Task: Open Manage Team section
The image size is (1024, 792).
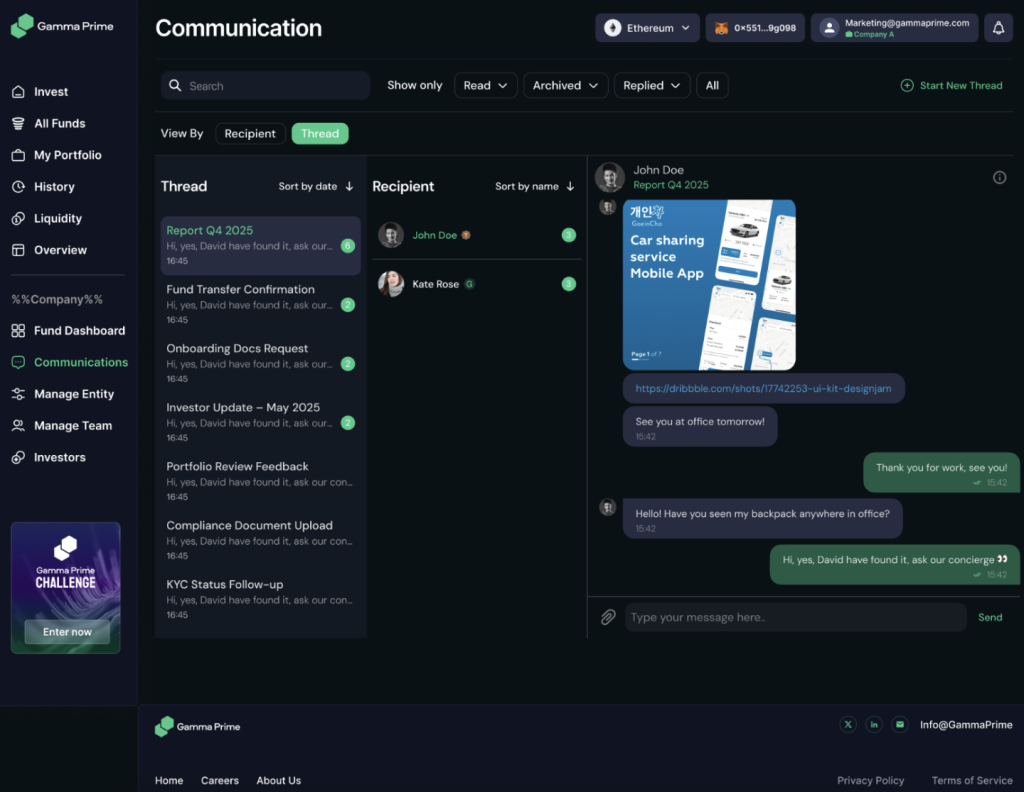Action: click(73, 426)
